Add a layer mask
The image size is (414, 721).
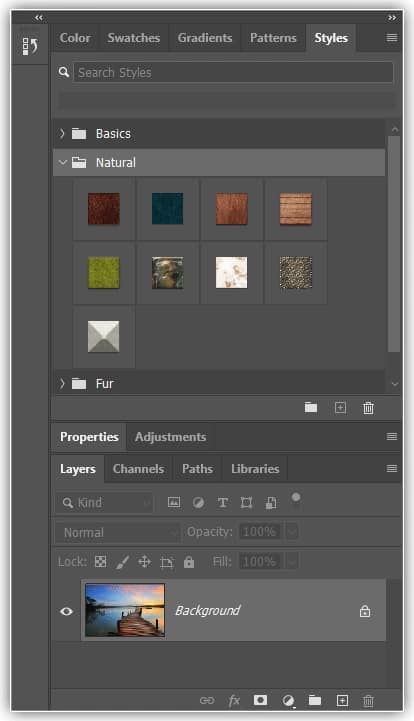coord(260,700)
